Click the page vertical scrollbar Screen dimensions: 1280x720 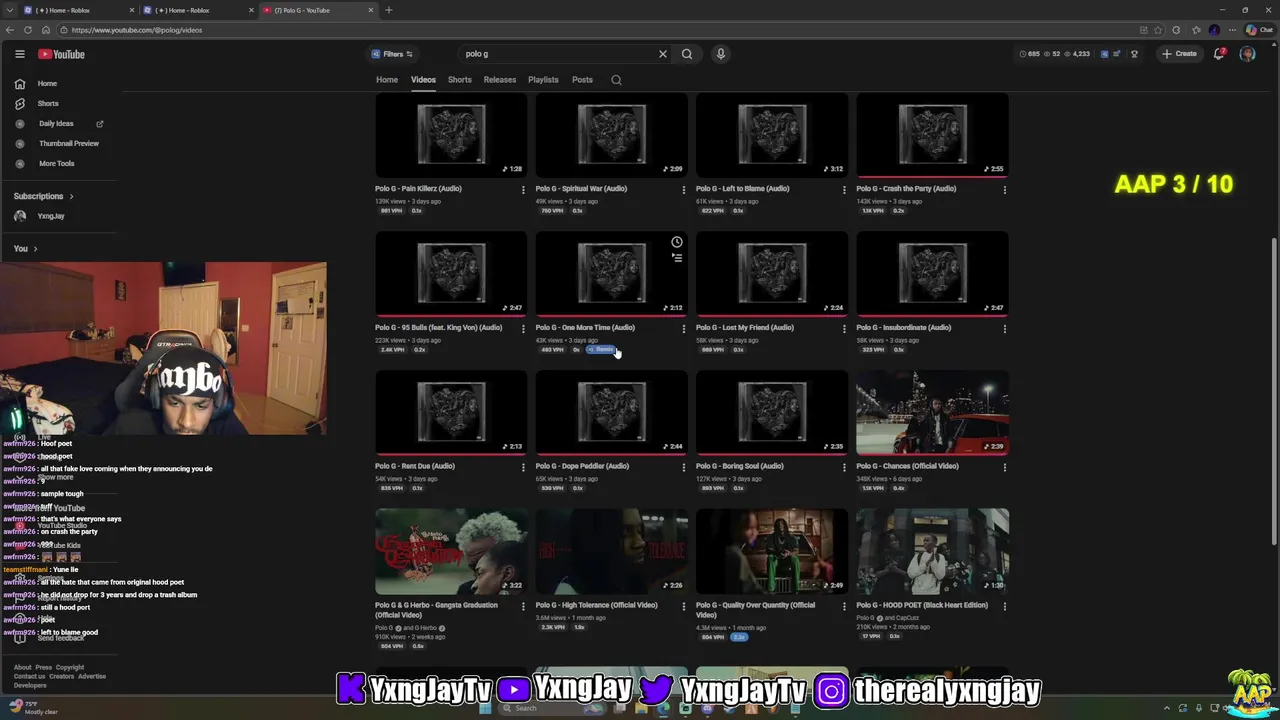[1273, 390]
